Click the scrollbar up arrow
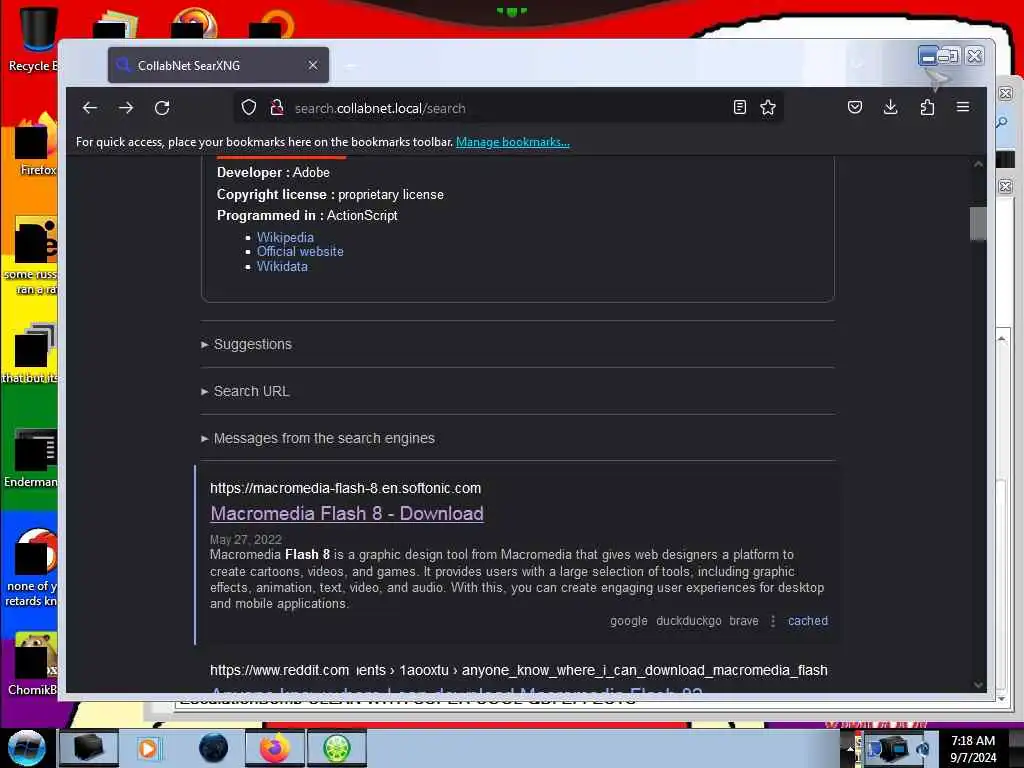Viewport: 1024px width, 768px height. pyautogui.click(x=978, y=164)
